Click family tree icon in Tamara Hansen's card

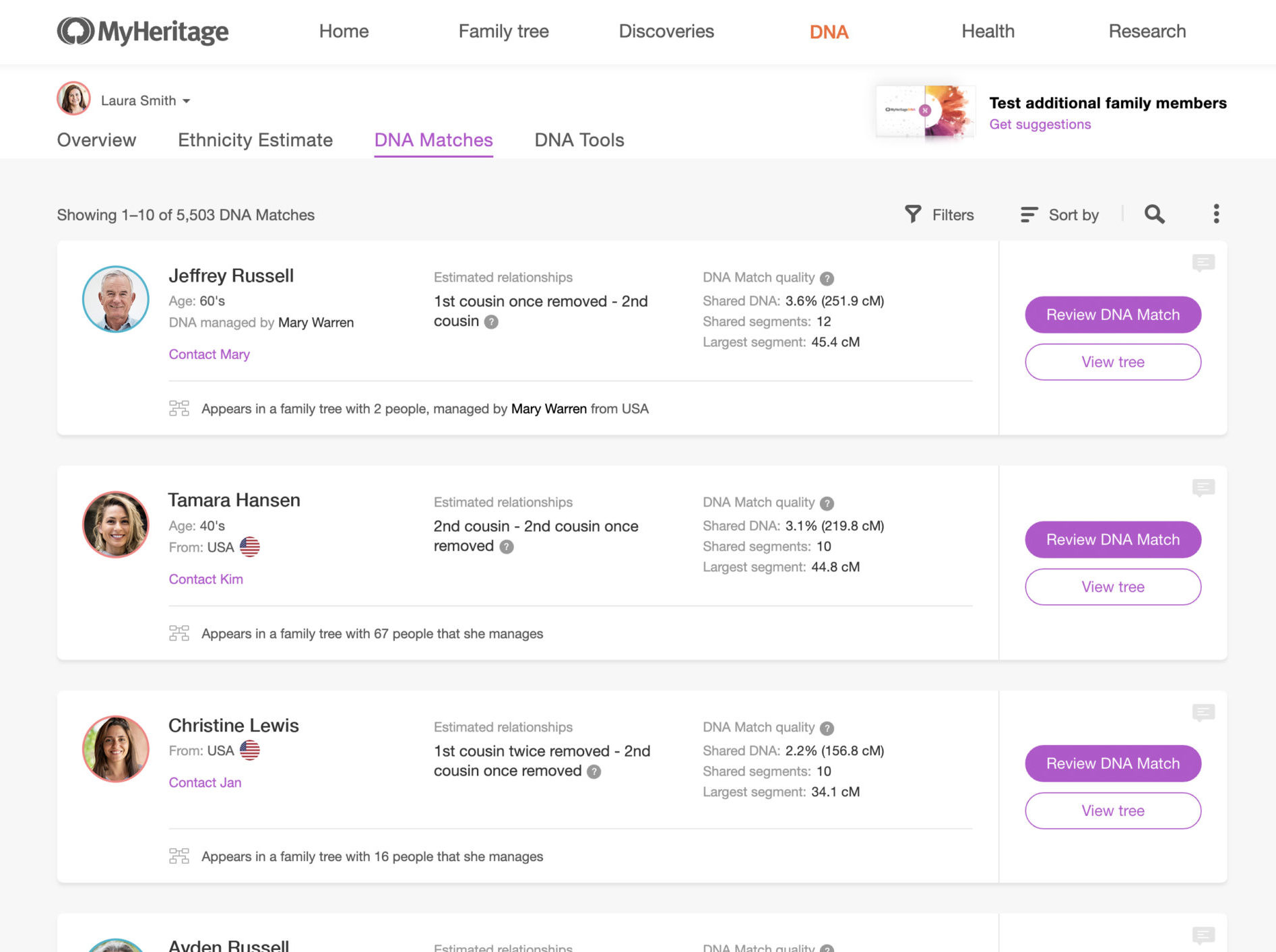[x=179, y=633]
